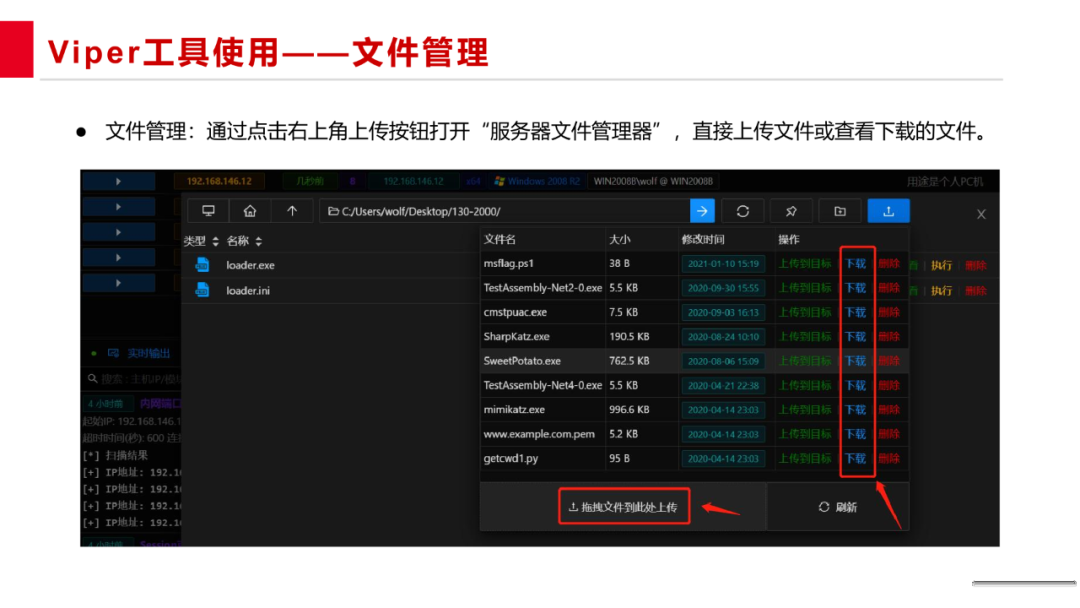Click 删除 in the SweetPotato.exe row
The height and width of the screenshot is (608, 1080).
click(889, 361)
